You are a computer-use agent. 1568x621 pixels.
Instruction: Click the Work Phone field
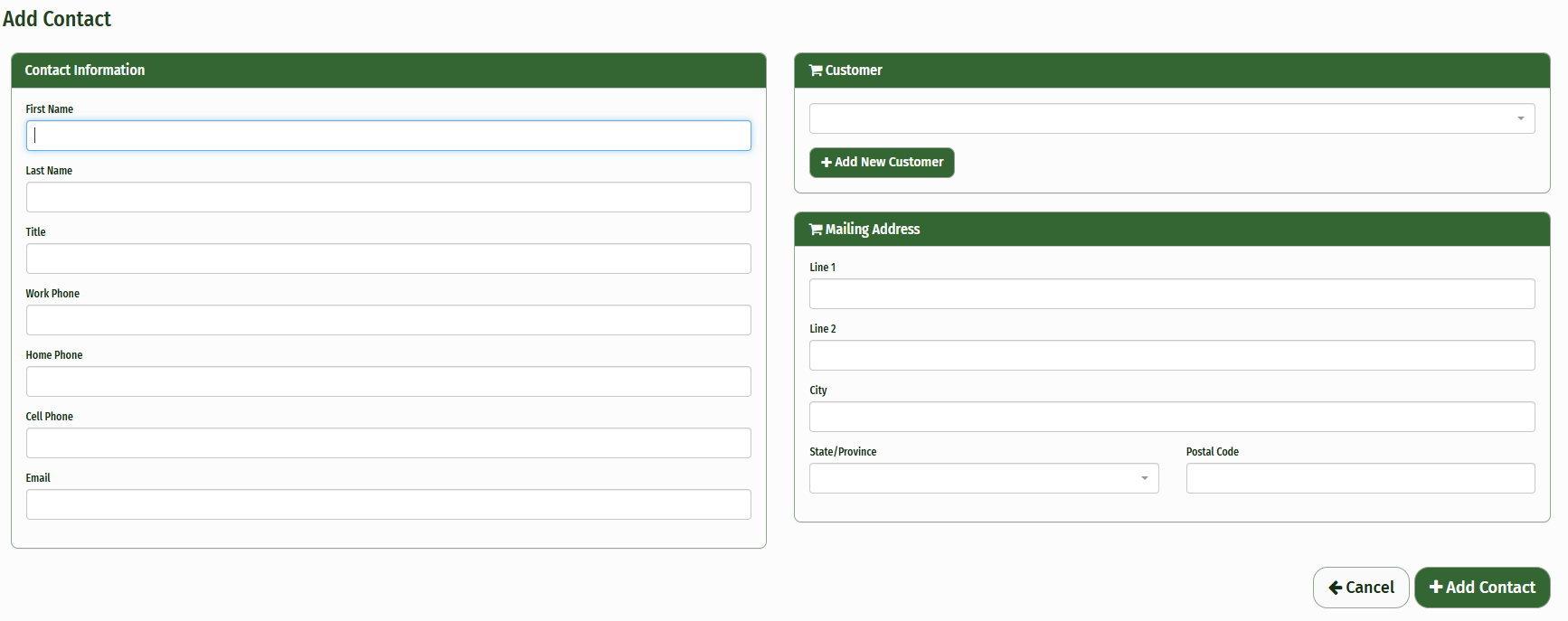pos(388,320)
